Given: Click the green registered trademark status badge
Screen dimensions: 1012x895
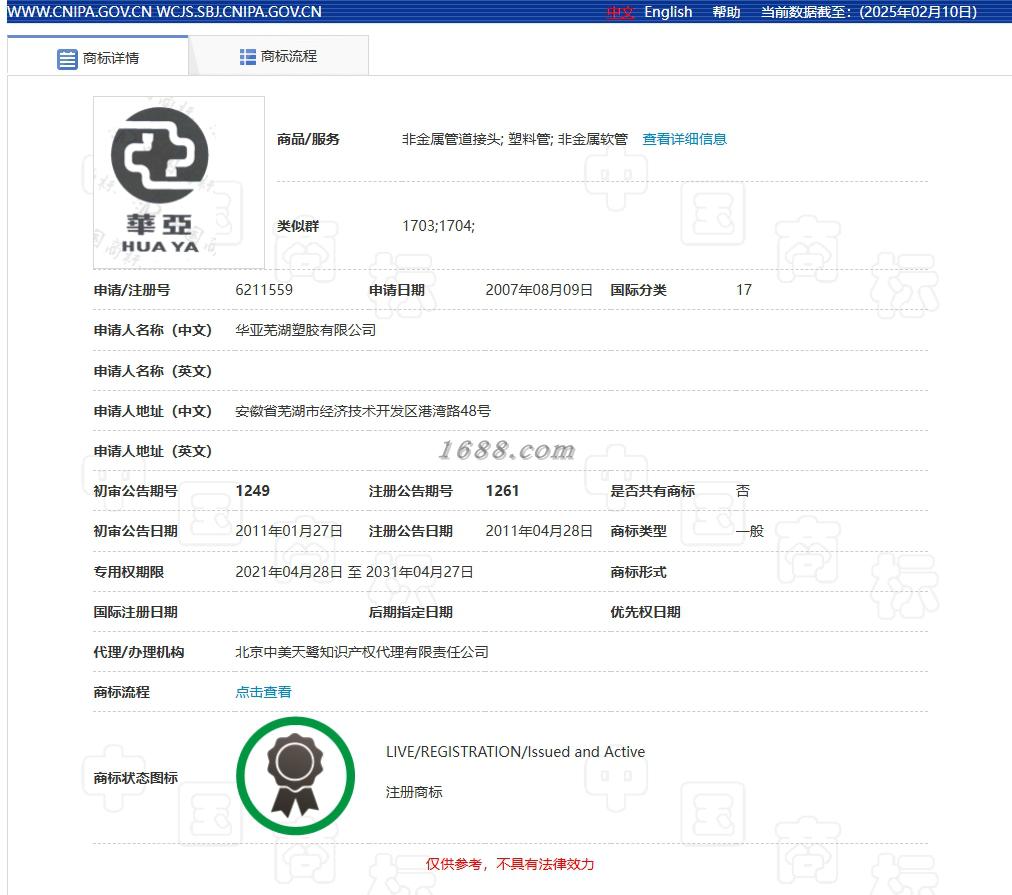Looking at the screenshot, I should 296,776.
